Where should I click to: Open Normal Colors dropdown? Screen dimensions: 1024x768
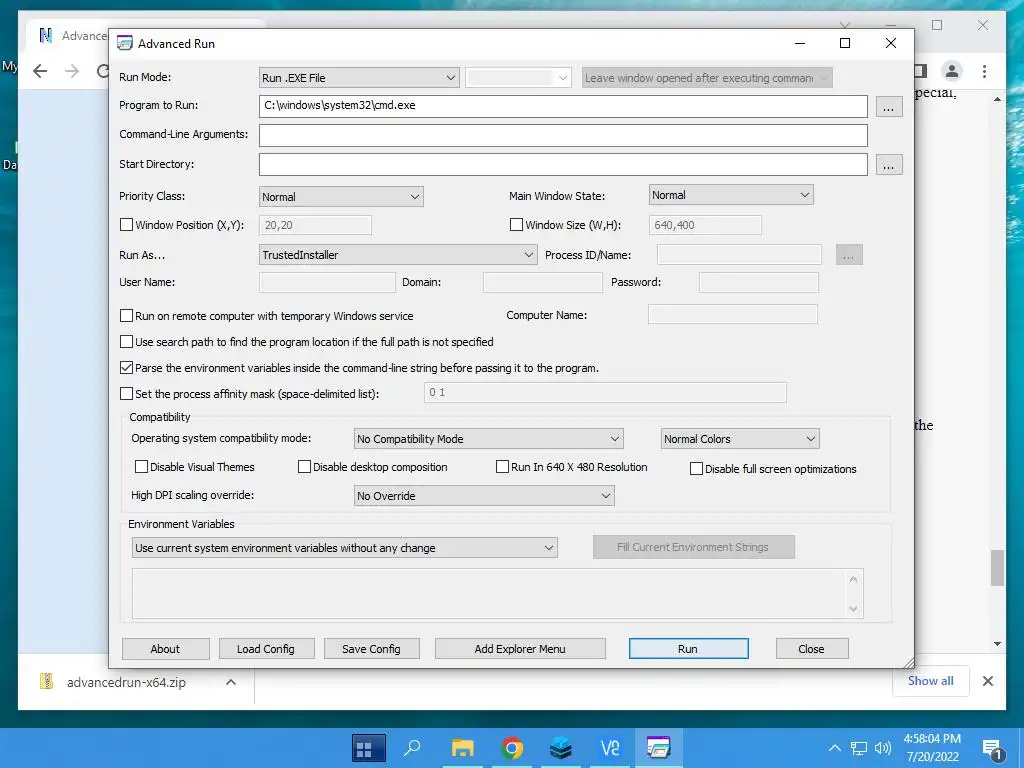[x=740, y=439]
